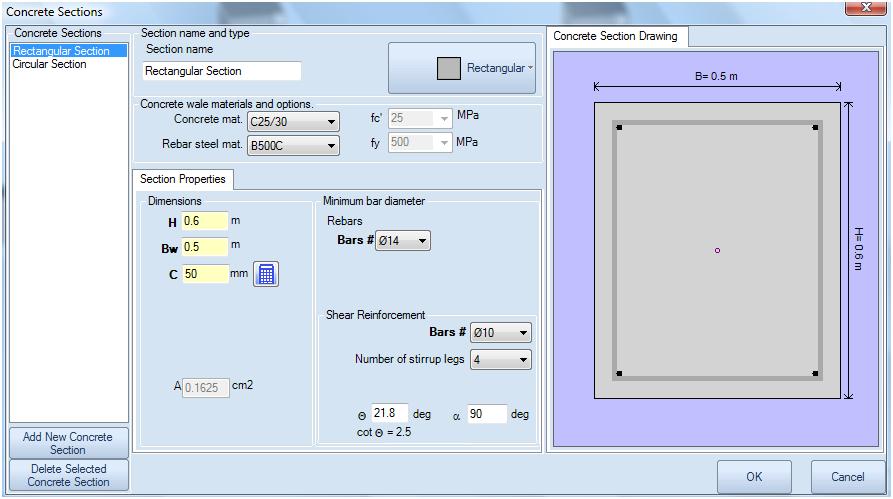Click the theta angle field 21.8
This screenshot has height=499, width=893.
click(390, 413)
